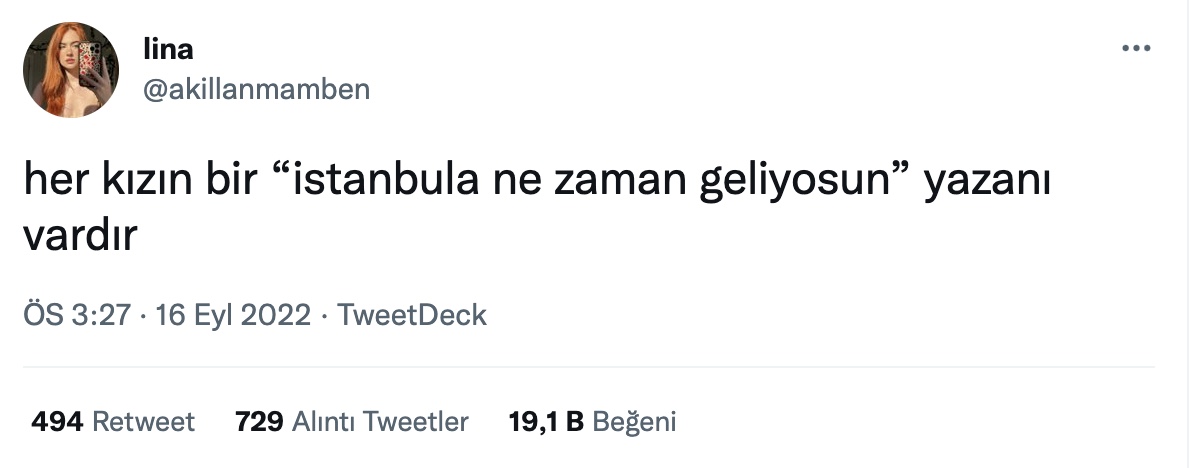Click the Retweet label text

[x=143, y=422]
